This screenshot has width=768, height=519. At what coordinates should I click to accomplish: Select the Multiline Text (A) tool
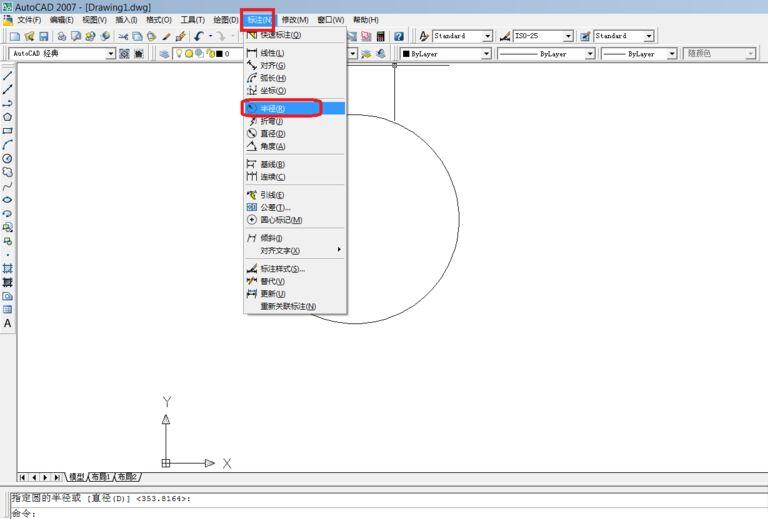[8, 323]
